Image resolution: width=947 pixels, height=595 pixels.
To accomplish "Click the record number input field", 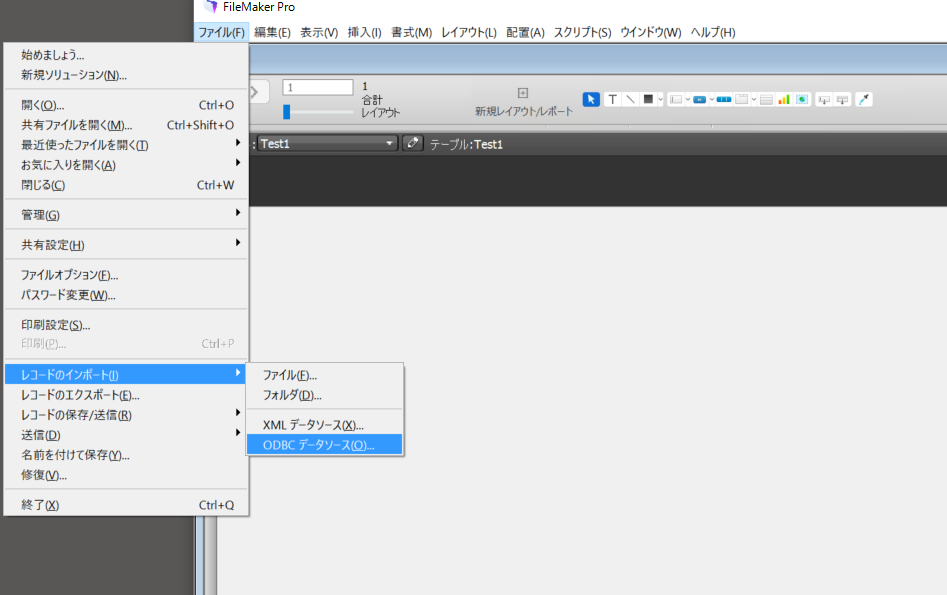I will coord(318,87).
